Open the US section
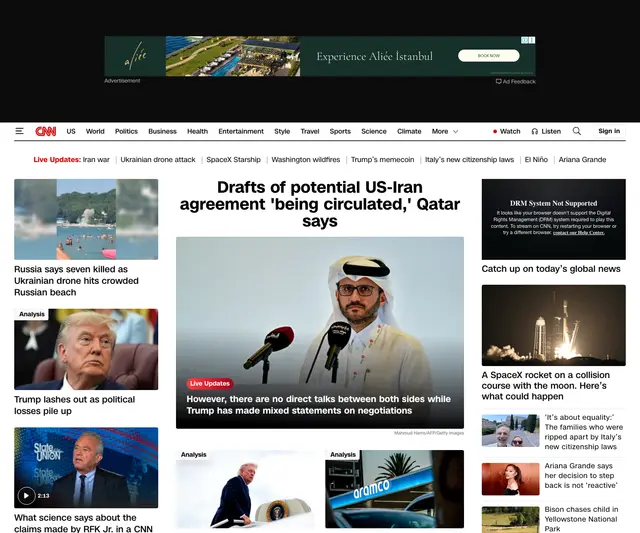Image resolution: width=640 pixels, height=533 pixels. [x=71, y=131]
